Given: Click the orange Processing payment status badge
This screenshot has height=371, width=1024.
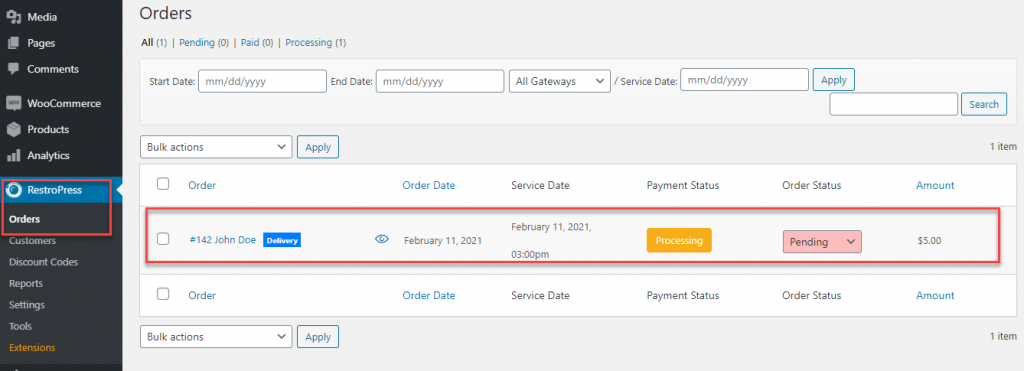Looking at the screenshot, I should (679, 240).
